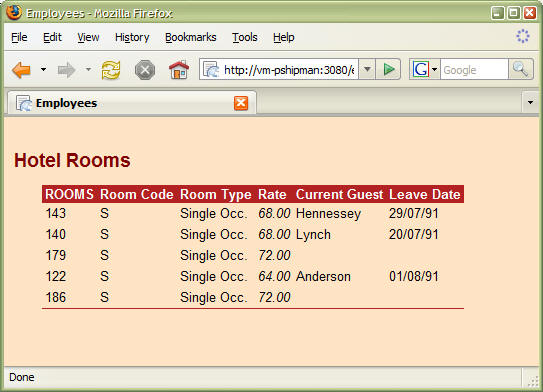Click the Current Guest column header
The image size is (543, 392).
(x=339, y=194)
